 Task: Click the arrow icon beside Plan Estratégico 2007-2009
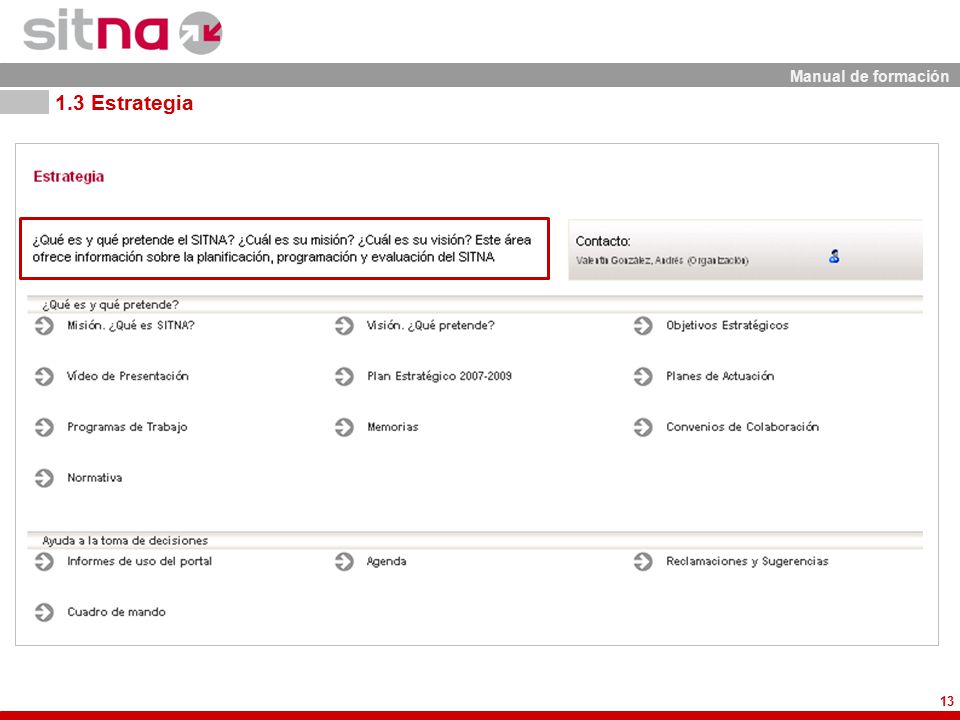click(344, 377)
